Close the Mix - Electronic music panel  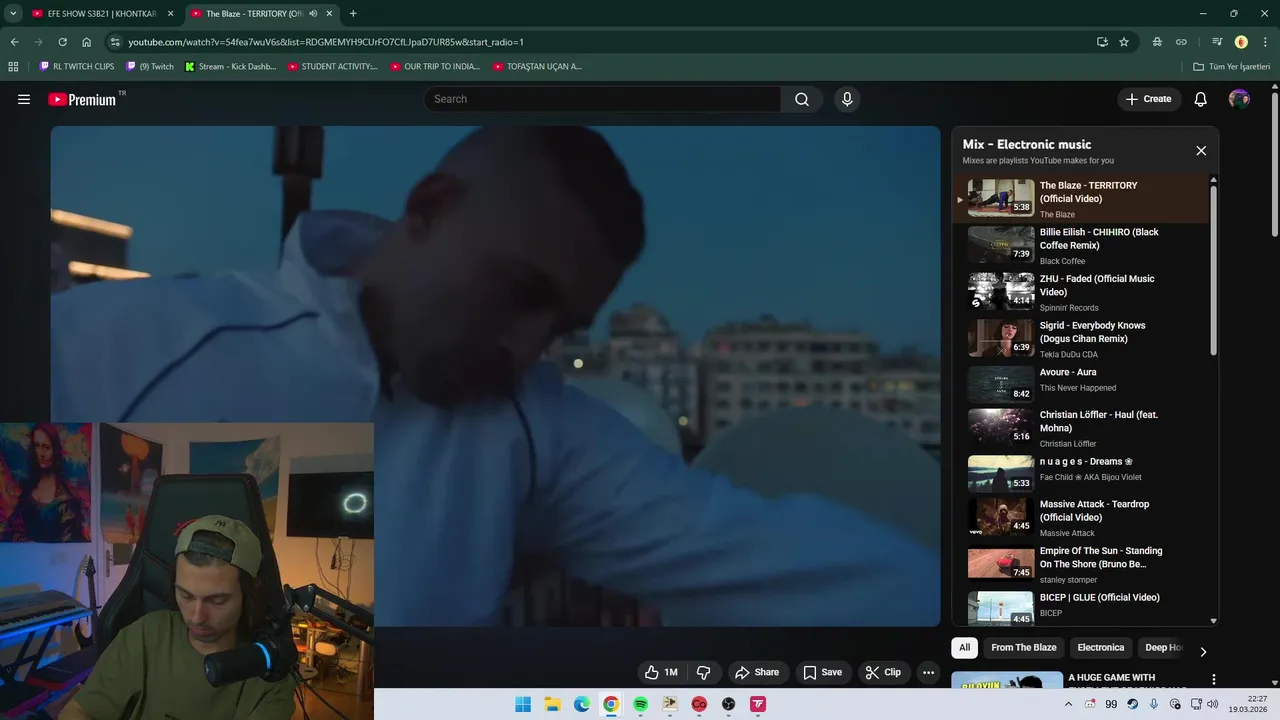pyautogui.click(x=1201, y=151)
